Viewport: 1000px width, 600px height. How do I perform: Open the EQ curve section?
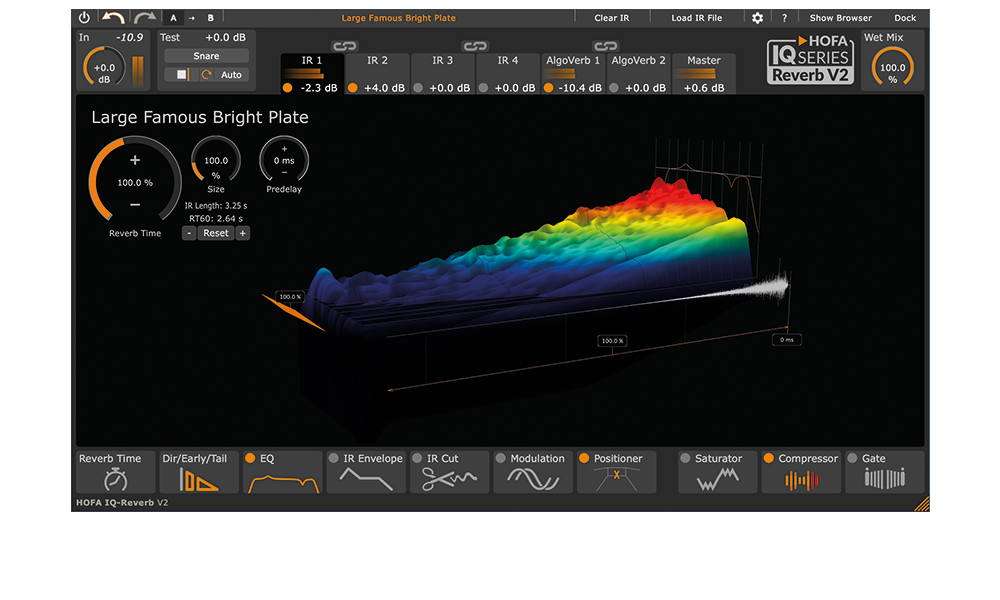[283, 472]
